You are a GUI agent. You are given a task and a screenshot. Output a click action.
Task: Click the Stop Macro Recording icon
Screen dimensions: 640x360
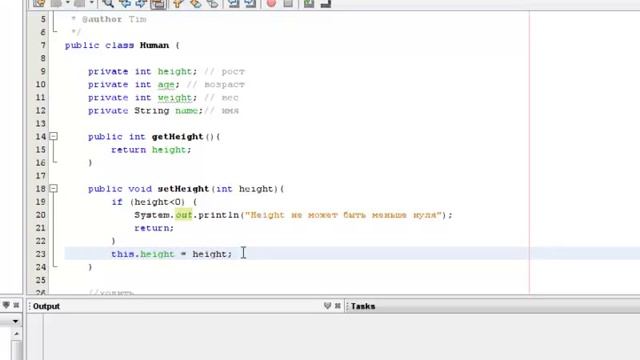288,4
